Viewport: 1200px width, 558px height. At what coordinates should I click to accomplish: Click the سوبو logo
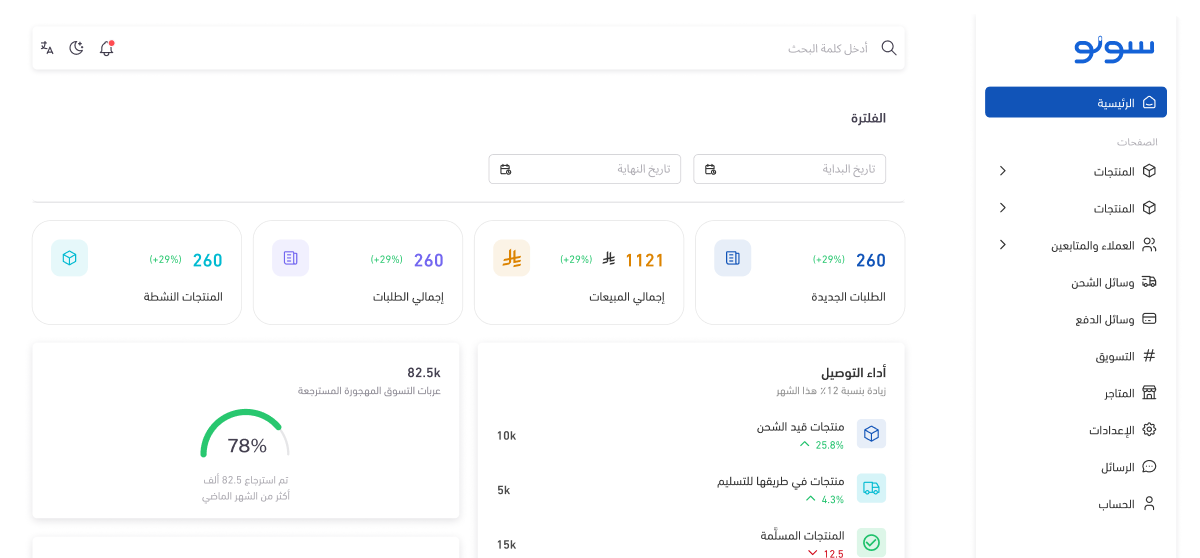(x=1114, y=47)
